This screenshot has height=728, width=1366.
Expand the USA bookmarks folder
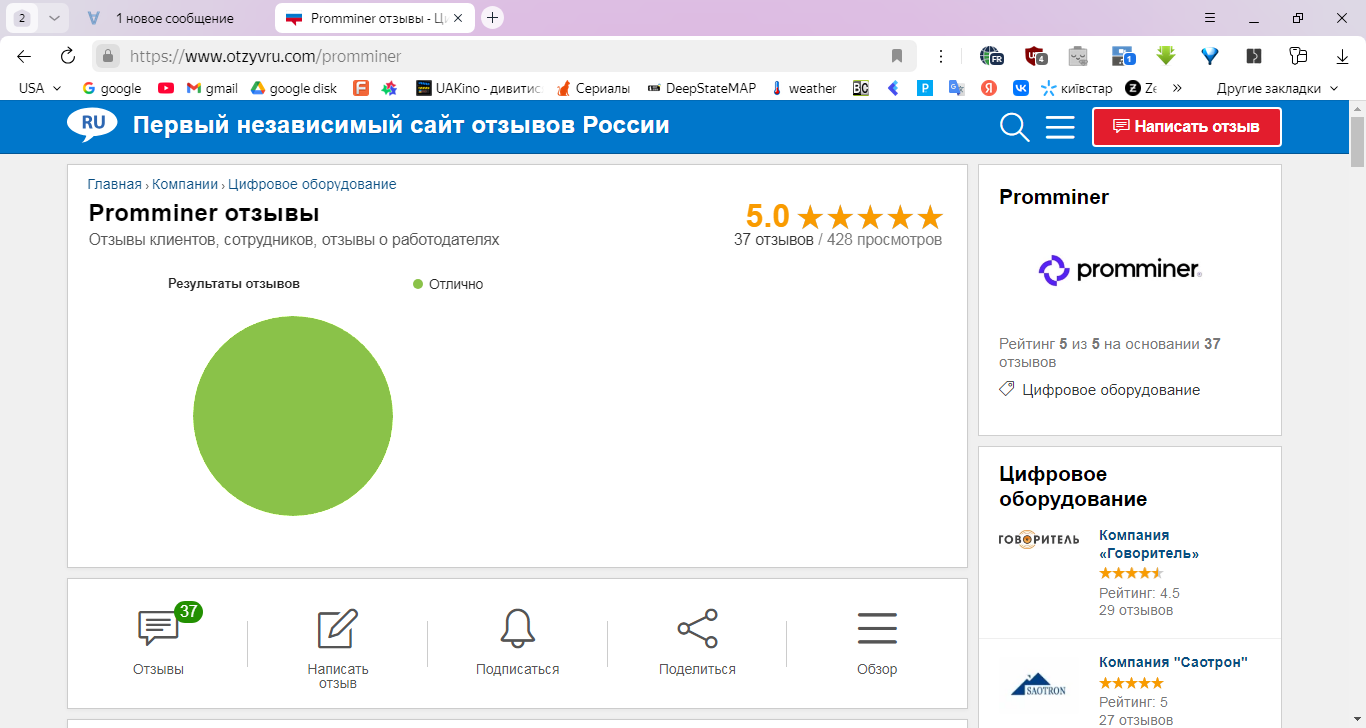pyautogui.click(x=40, y=88)
